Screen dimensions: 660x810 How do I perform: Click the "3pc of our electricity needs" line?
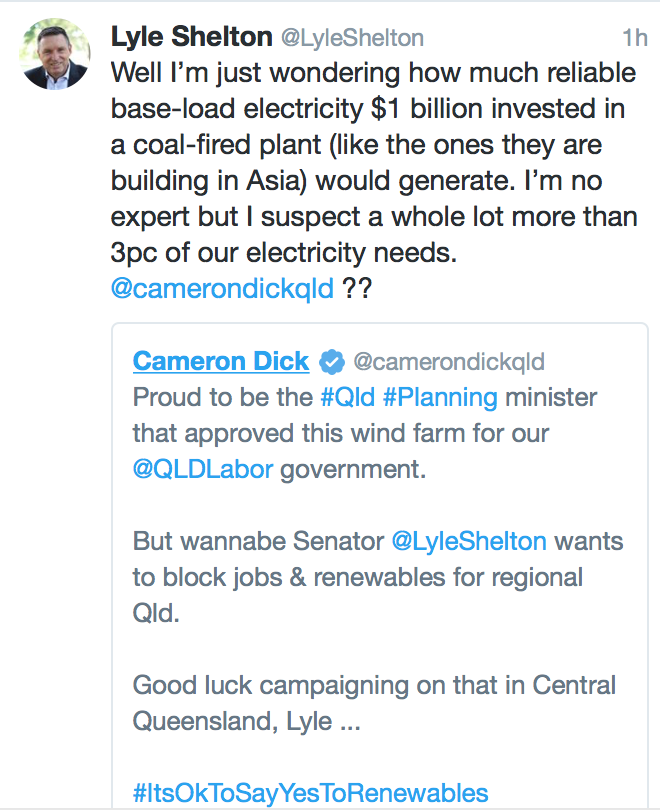(x=284, y=253)
